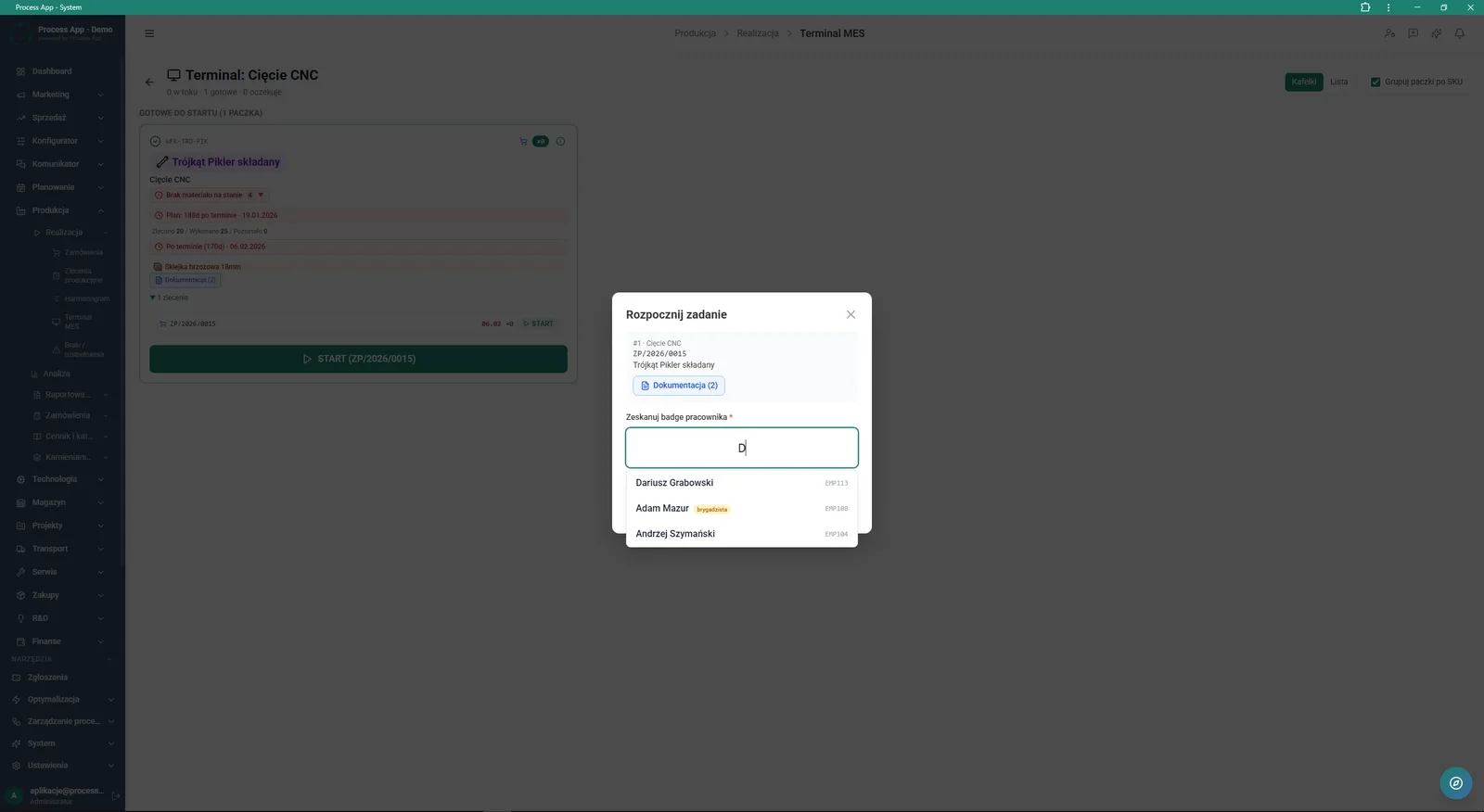Open the compass assistant floating button
This screenshot has height=812, width=1484.
[x=1456, y=783]
